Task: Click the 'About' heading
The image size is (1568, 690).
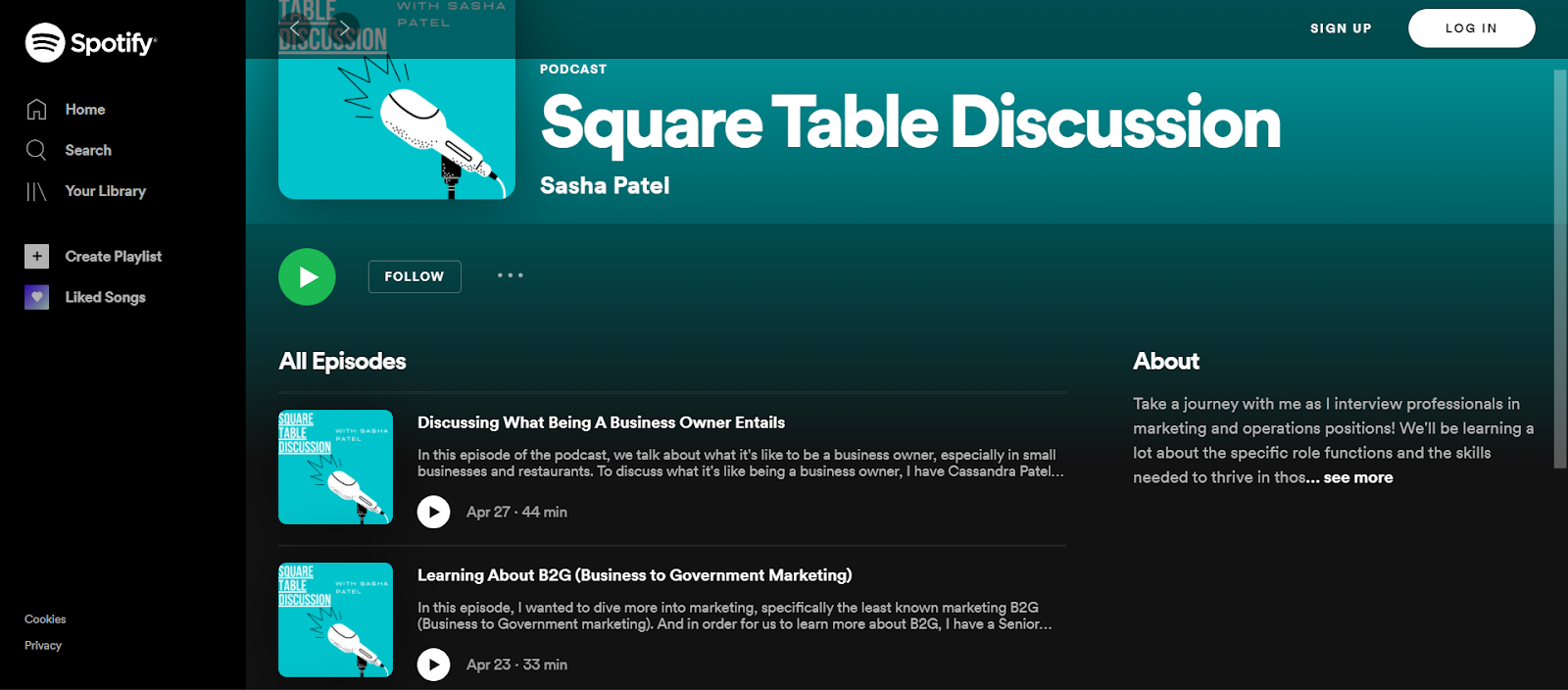Action: pos(1166,361)
